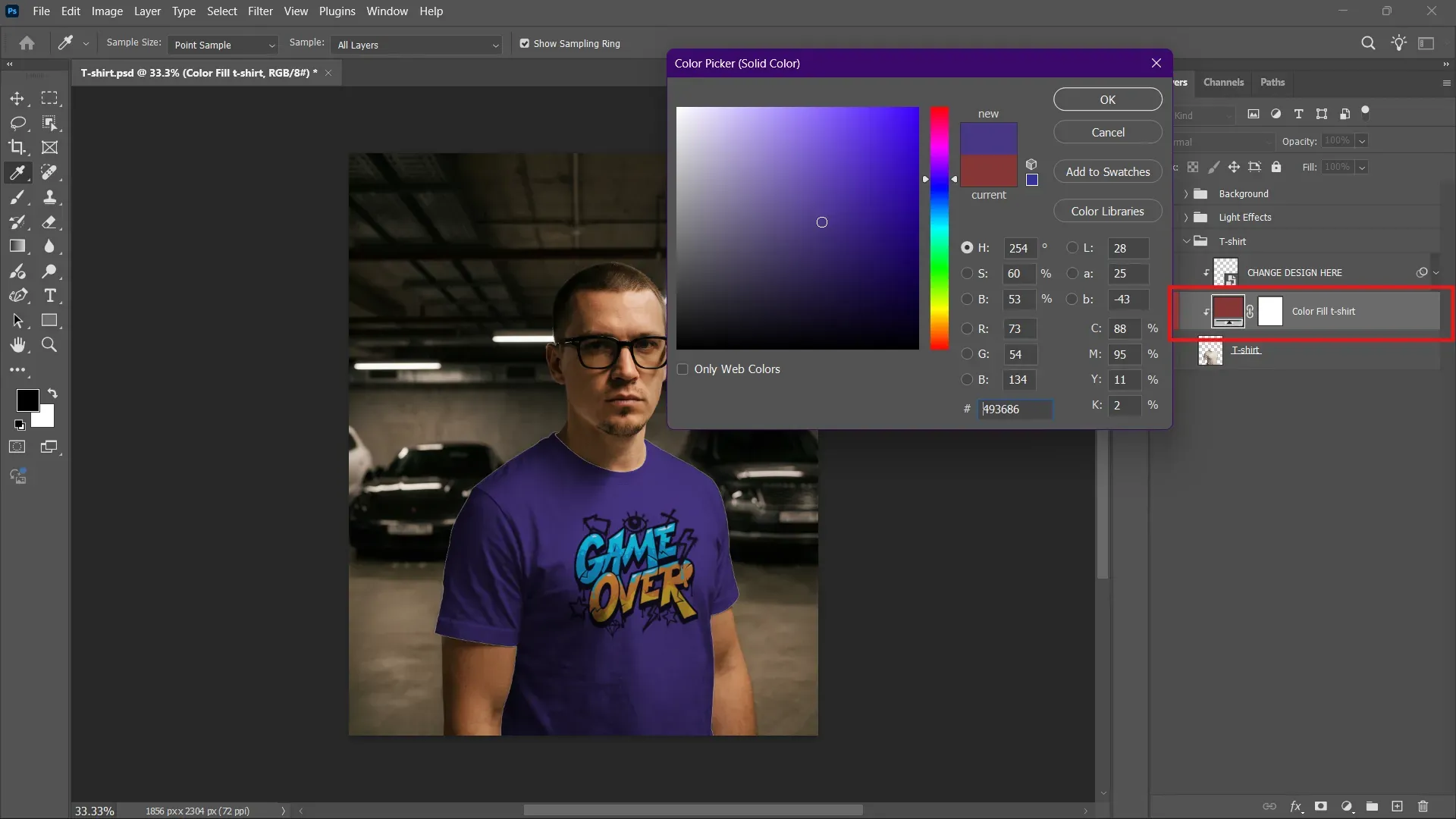Toggle Show Sampling Ring off
The width and height of the screenshot is (1456, 819).
525,43
